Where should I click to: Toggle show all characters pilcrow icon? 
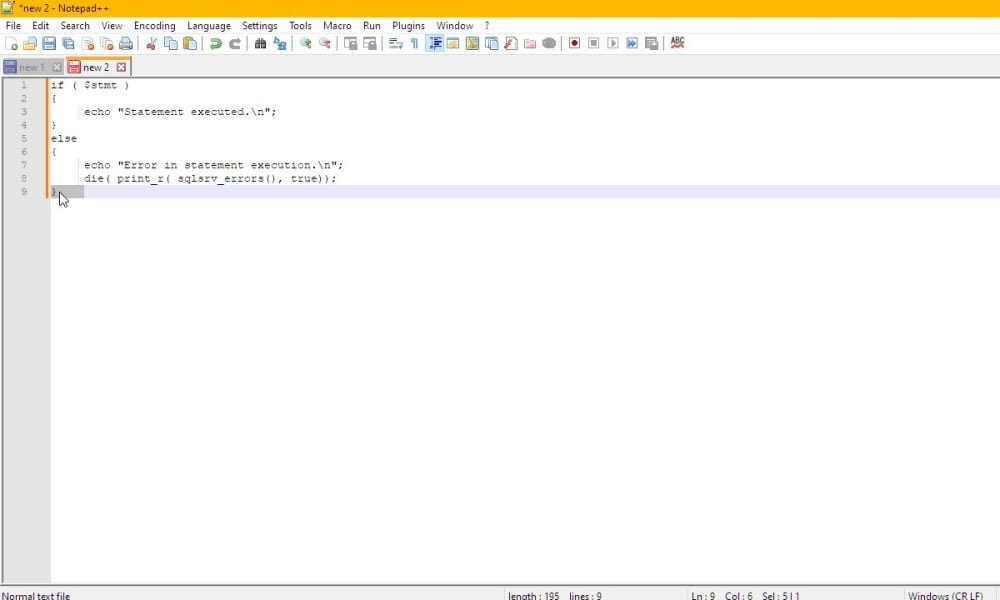click(415, 43)
